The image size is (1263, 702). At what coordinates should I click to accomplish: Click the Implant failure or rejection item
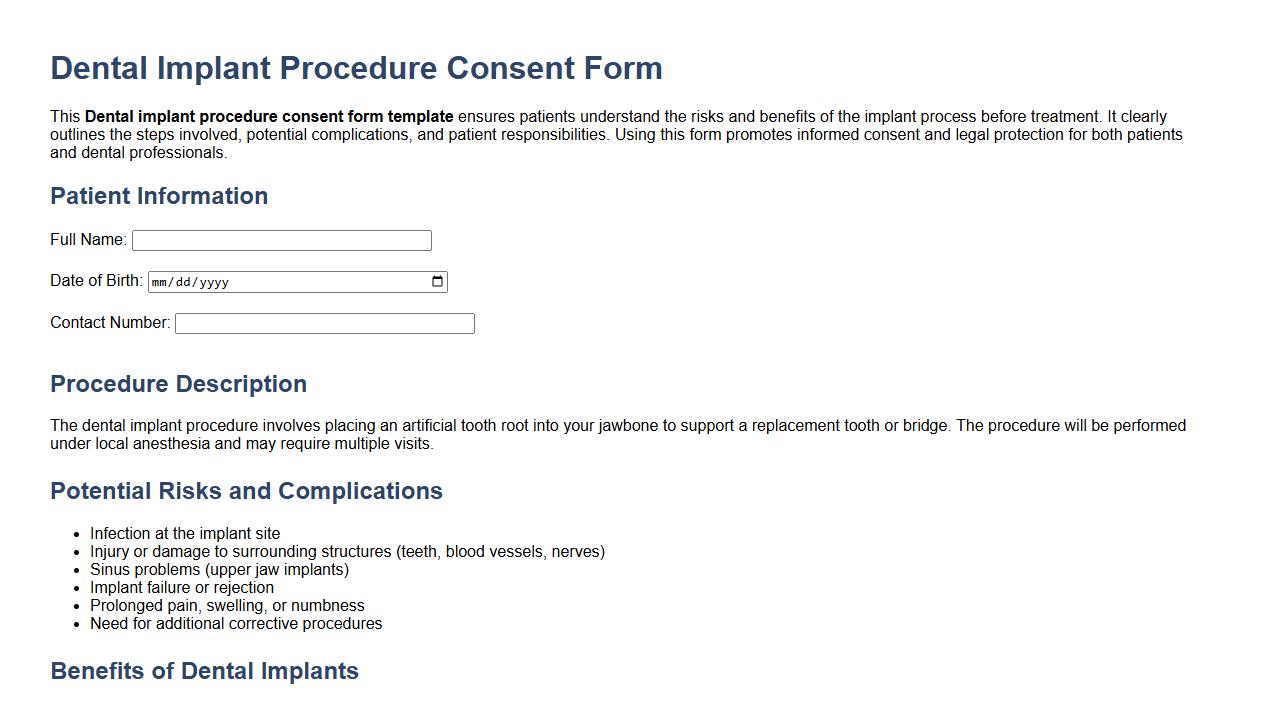coord(182,587)
